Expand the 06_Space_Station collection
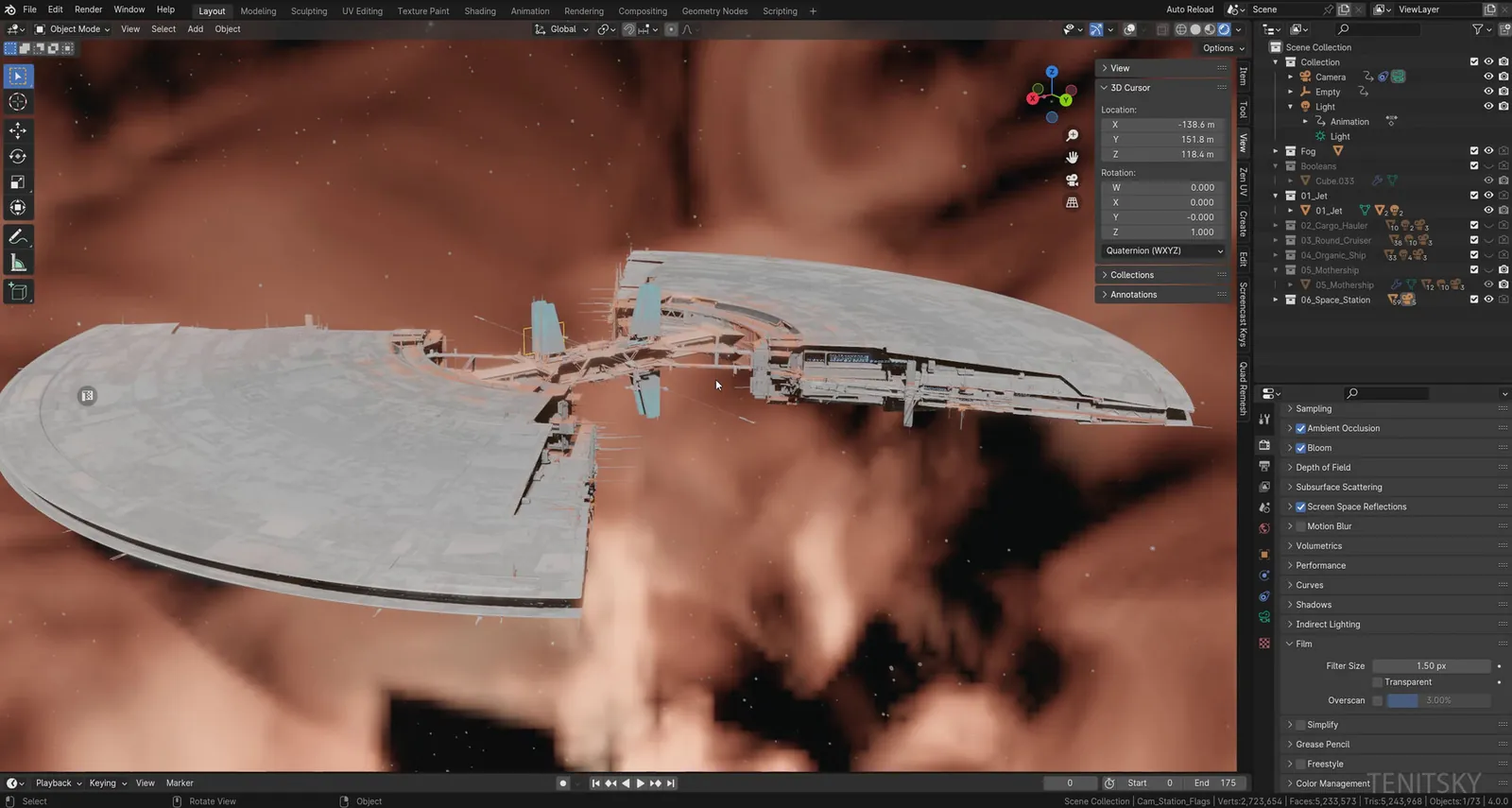Viewport: 1512px width, 808px height. tap(1276, 300)
